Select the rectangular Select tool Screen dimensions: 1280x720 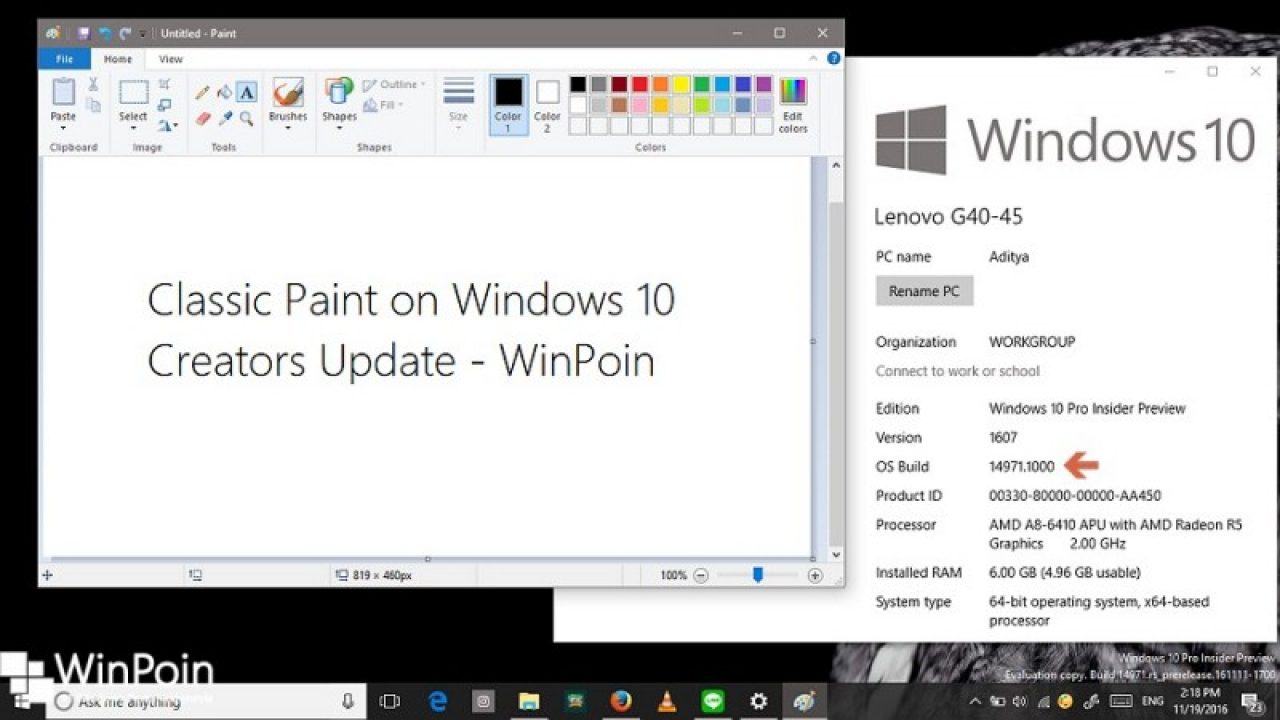(134, 93)
